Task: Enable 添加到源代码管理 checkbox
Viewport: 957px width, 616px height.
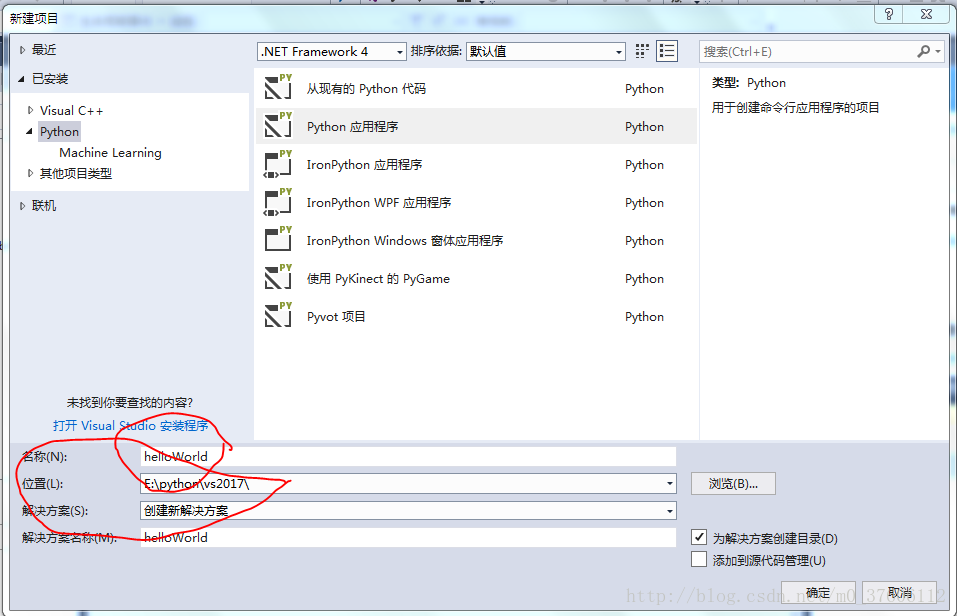Action: pyautogui.click(x=699, y=559)
